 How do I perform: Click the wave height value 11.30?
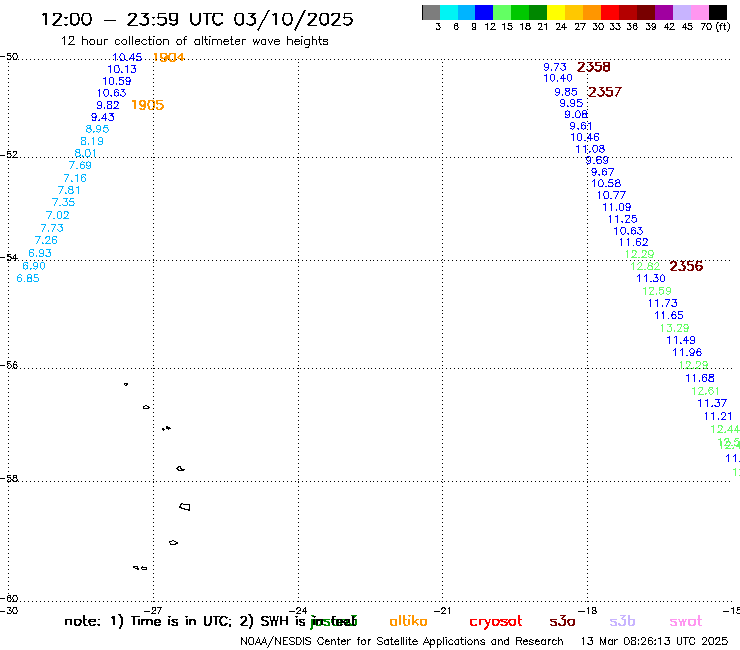[x=651, y=279]
